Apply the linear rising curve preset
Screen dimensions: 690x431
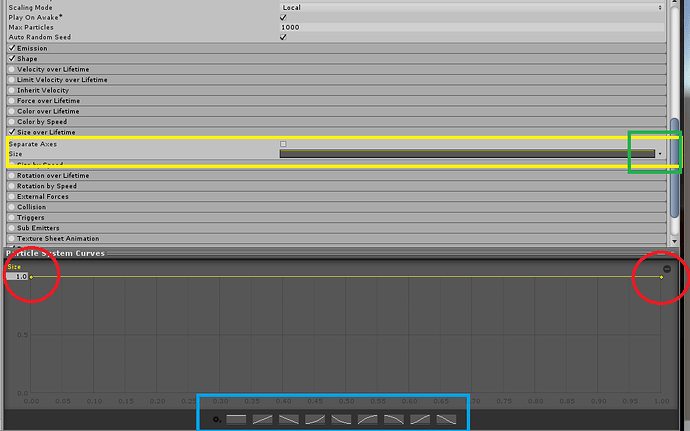pos(263,420)
